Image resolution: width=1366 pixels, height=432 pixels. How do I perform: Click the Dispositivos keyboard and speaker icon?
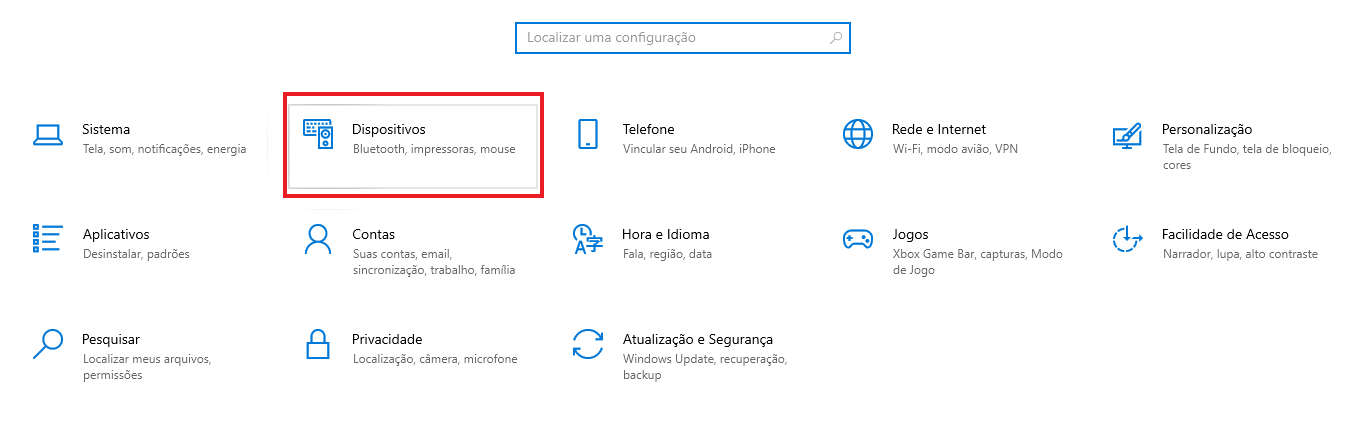click(318, 135)
